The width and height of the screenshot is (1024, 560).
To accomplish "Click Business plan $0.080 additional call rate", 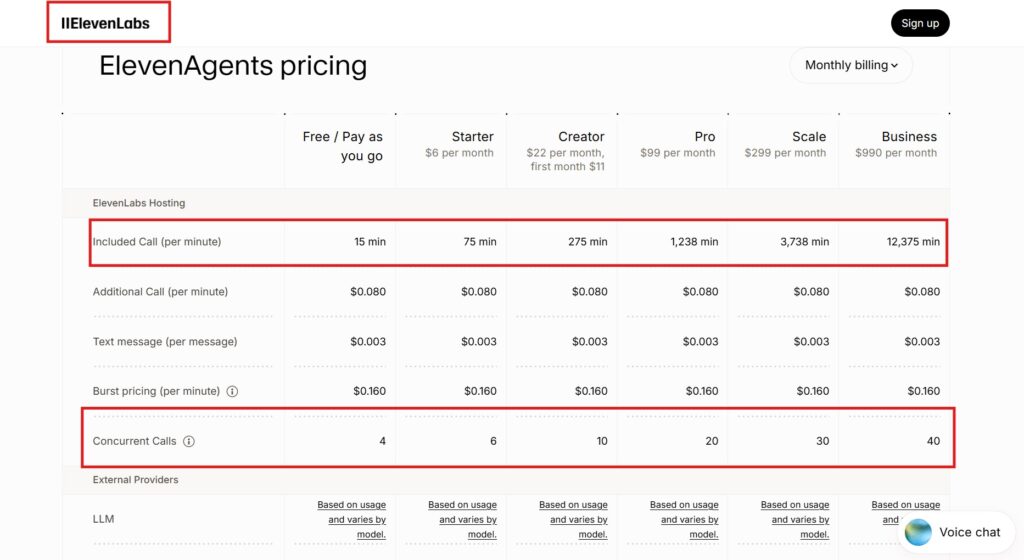I will point(922,292).
